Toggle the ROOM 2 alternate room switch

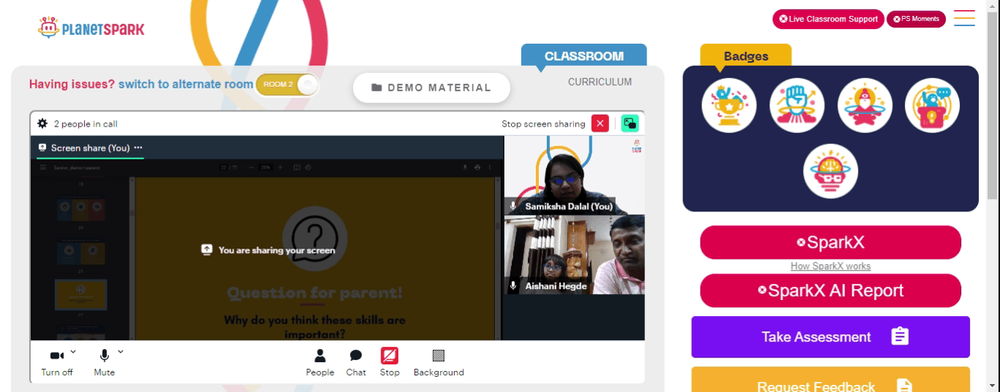pos(287,85)
